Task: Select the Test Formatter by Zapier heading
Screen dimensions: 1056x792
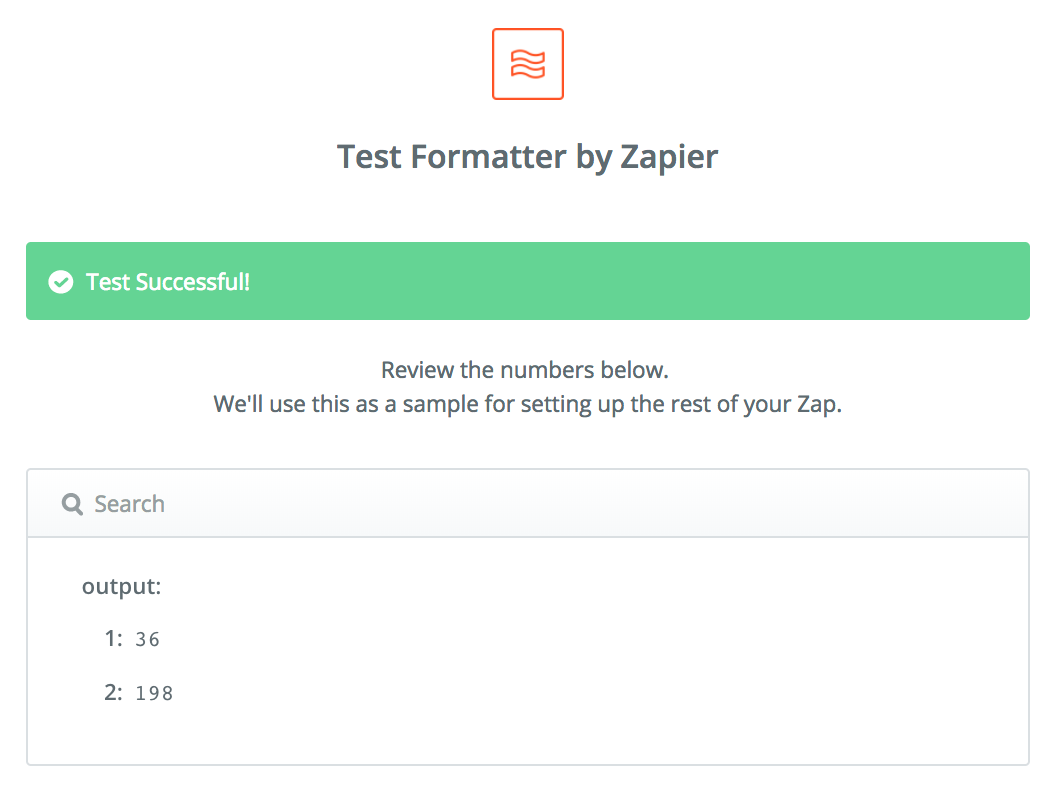Action: (x=528, y=157)
